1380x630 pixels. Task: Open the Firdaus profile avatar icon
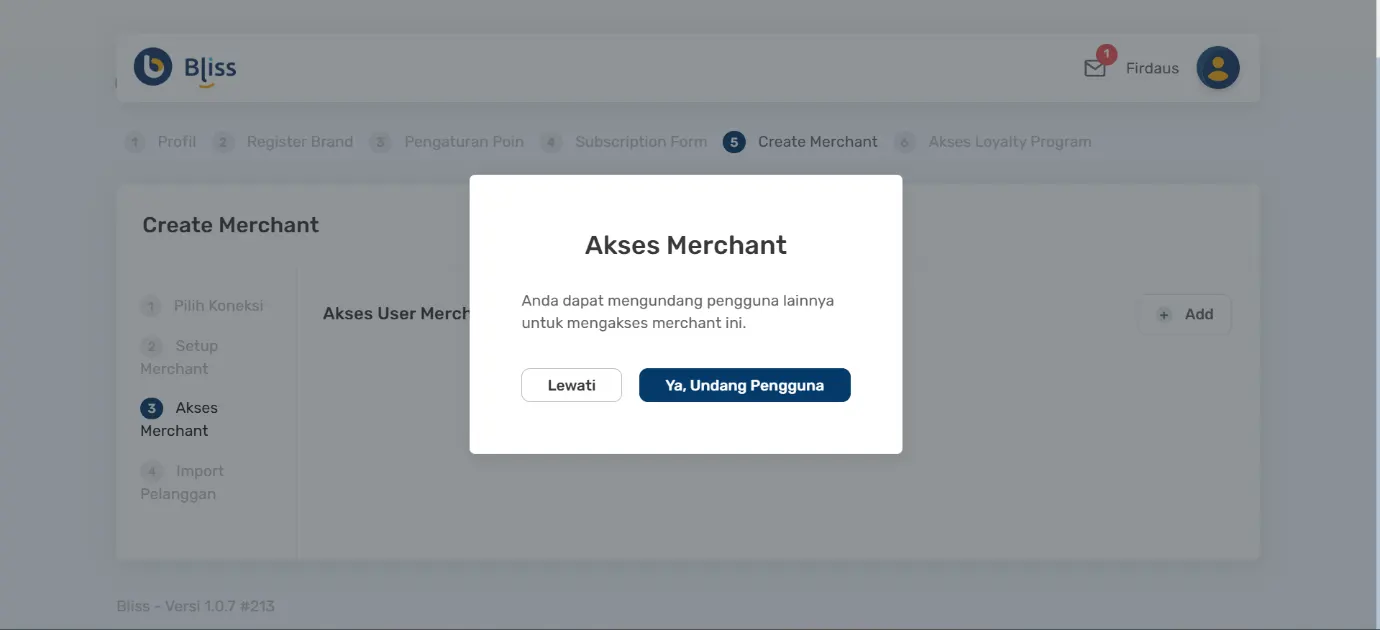(x=1218, y=67)
